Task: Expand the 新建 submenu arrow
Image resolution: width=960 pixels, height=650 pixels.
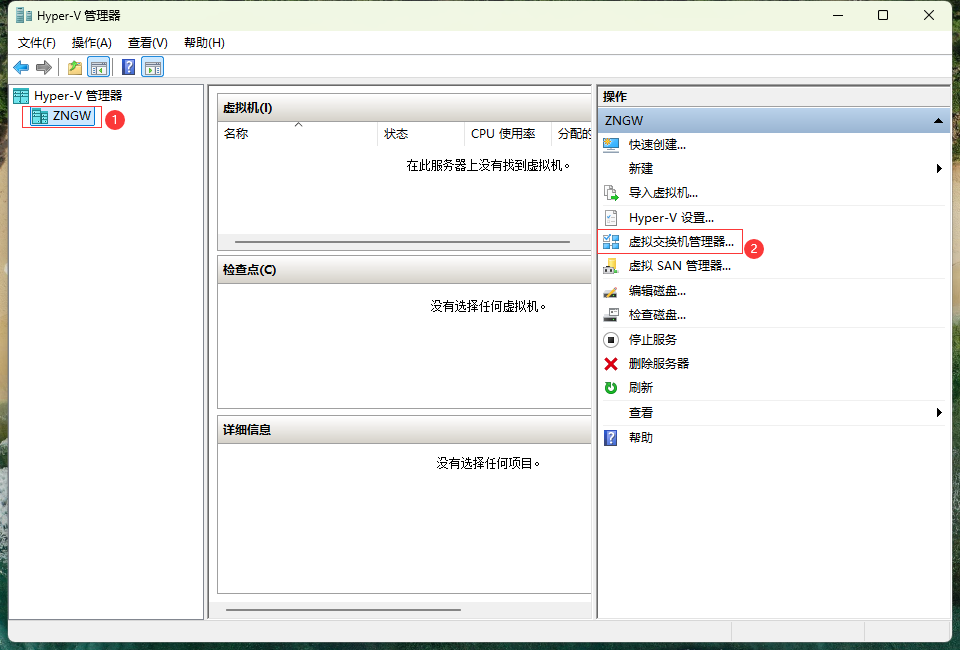Action: (x=939, y=169)
